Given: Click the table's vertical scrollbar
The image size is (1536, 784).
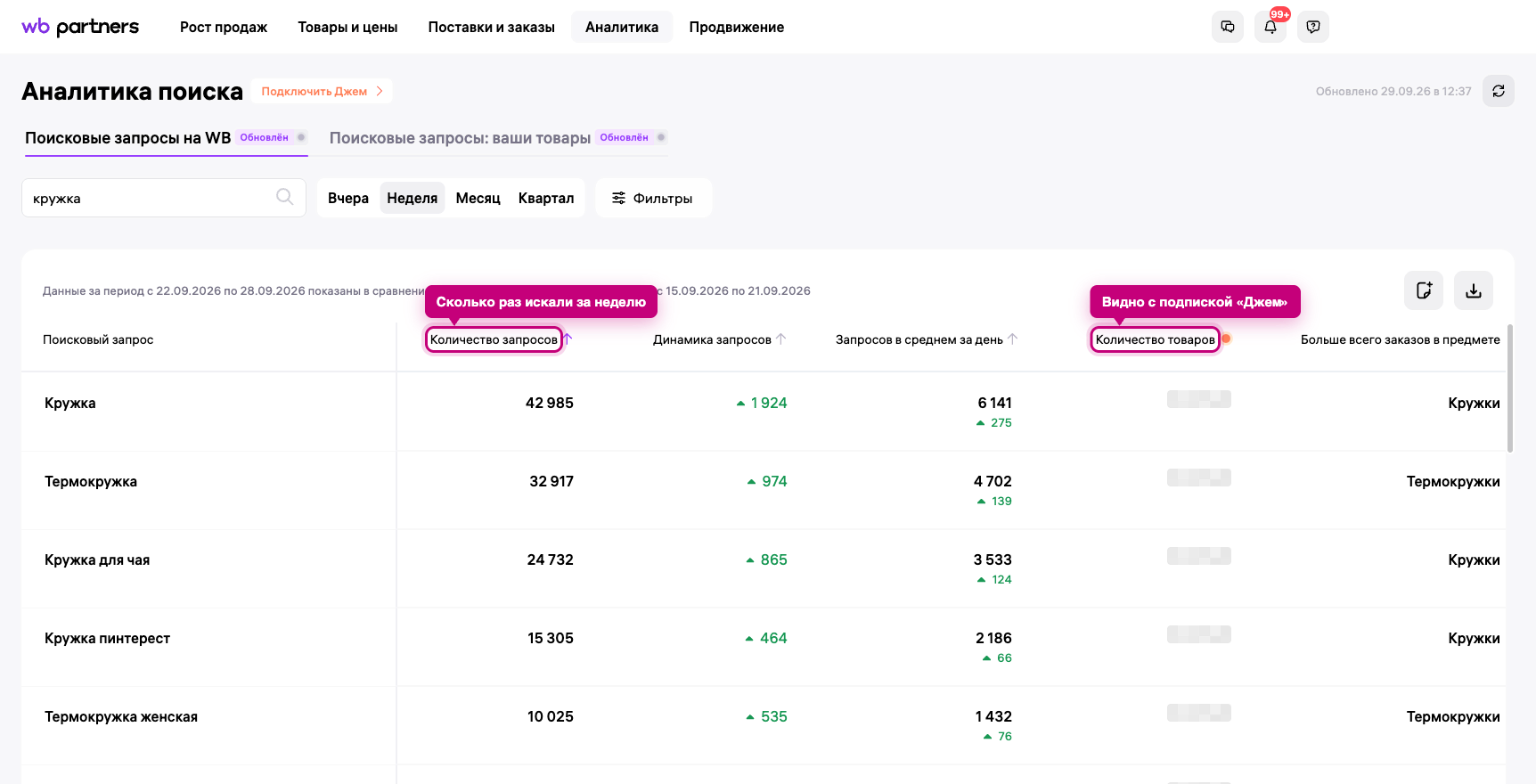Looking at the screenshot, I should coord(1509,388).
